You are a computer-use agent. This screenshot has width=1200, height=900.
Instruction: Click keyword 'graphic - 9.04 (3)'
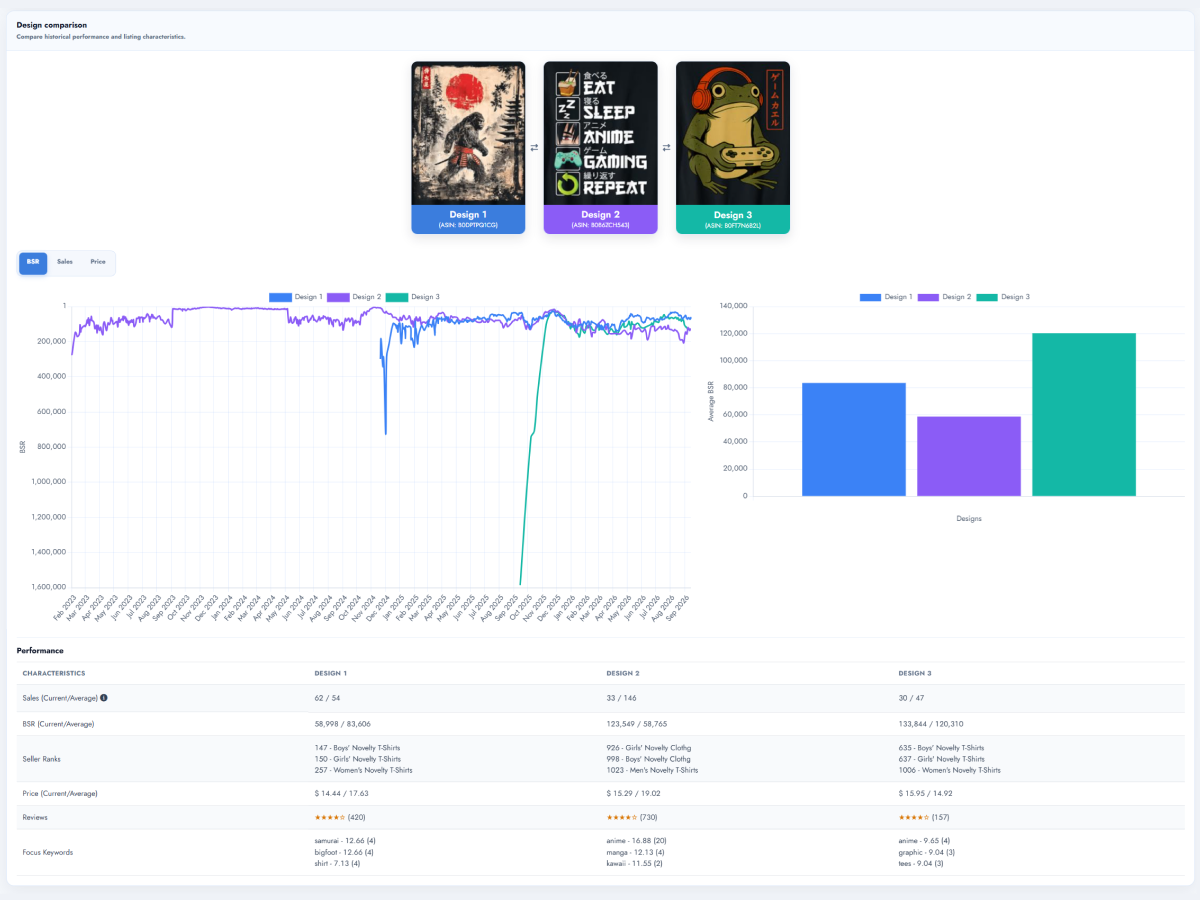click(x=928, y=852)
